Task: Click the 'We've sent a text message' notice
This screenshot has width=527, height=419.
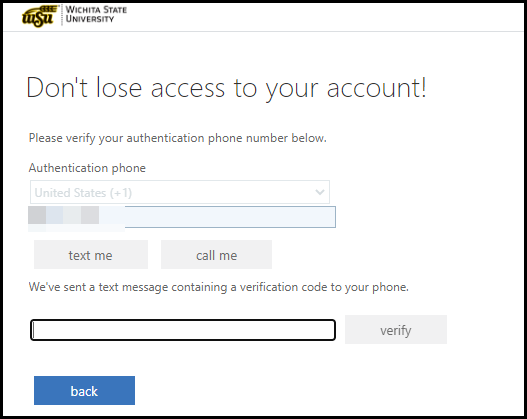Action: click(218, 287)
